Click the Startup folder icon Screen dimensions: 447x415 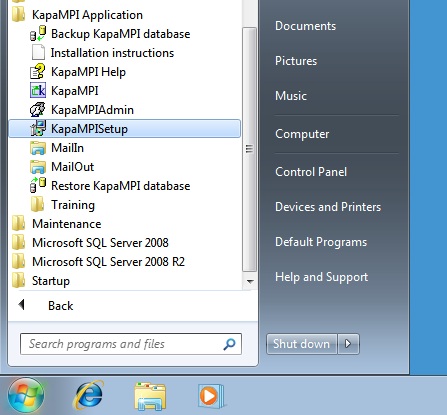[18, 281]
